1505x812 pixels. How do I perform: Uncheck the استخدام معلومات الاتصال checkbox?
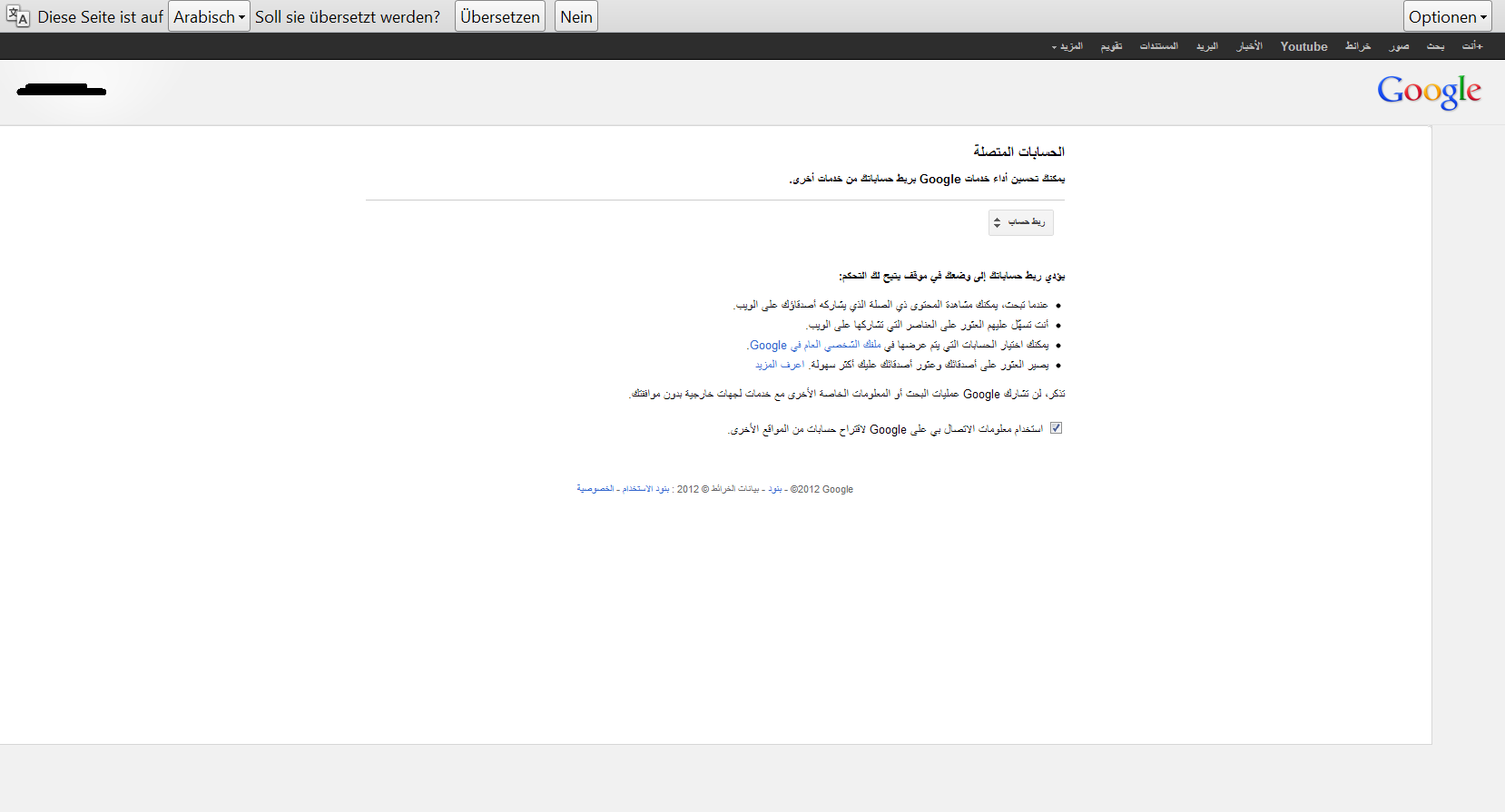(x=1056, y=428)
